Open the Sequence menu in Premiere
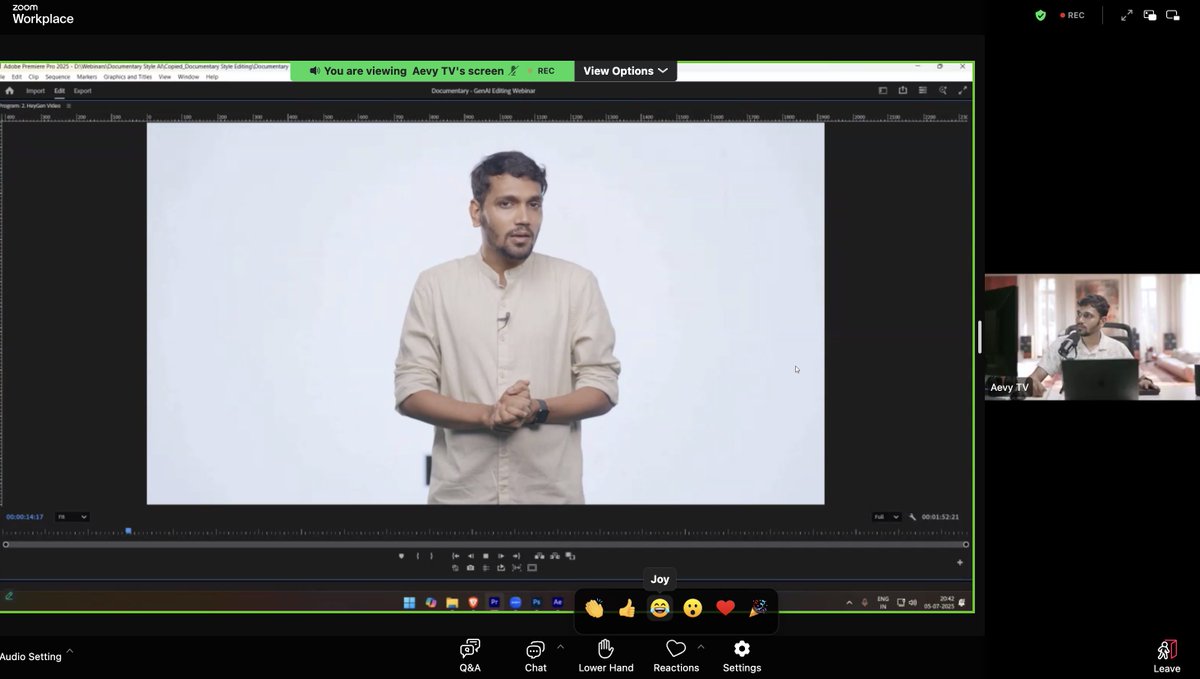 [x=57, y=77]
